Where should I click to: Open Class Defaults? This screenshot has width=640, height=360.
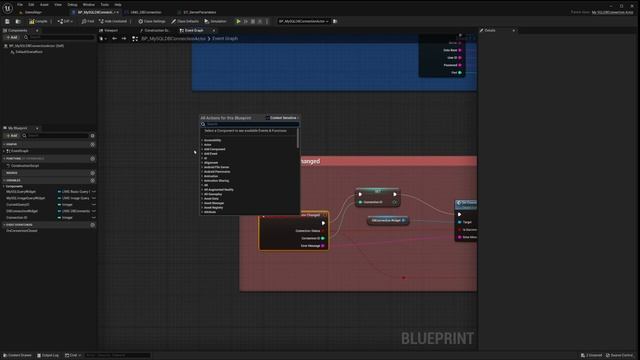coord(185,21)
